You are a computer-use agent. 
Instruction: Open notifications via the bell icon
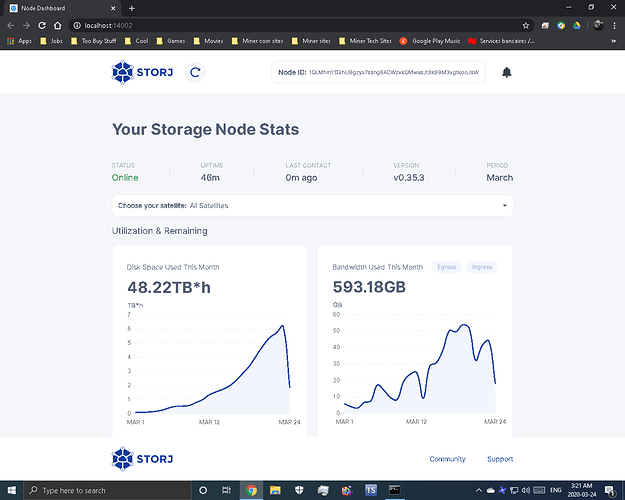coord(507,72)
